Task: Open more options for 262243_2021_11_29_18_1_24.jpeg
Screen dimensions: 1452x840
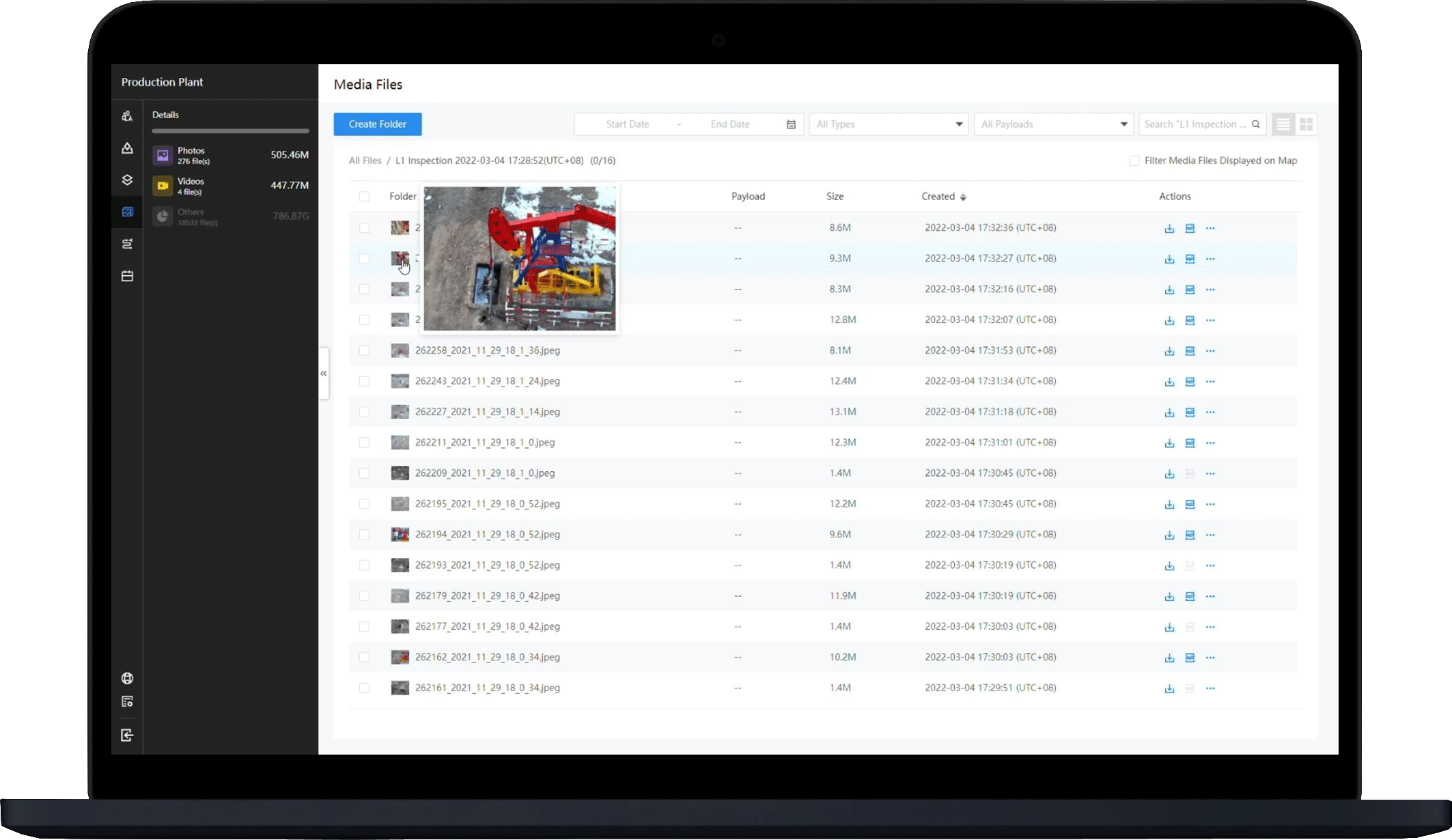Action: coord(1210,382)
